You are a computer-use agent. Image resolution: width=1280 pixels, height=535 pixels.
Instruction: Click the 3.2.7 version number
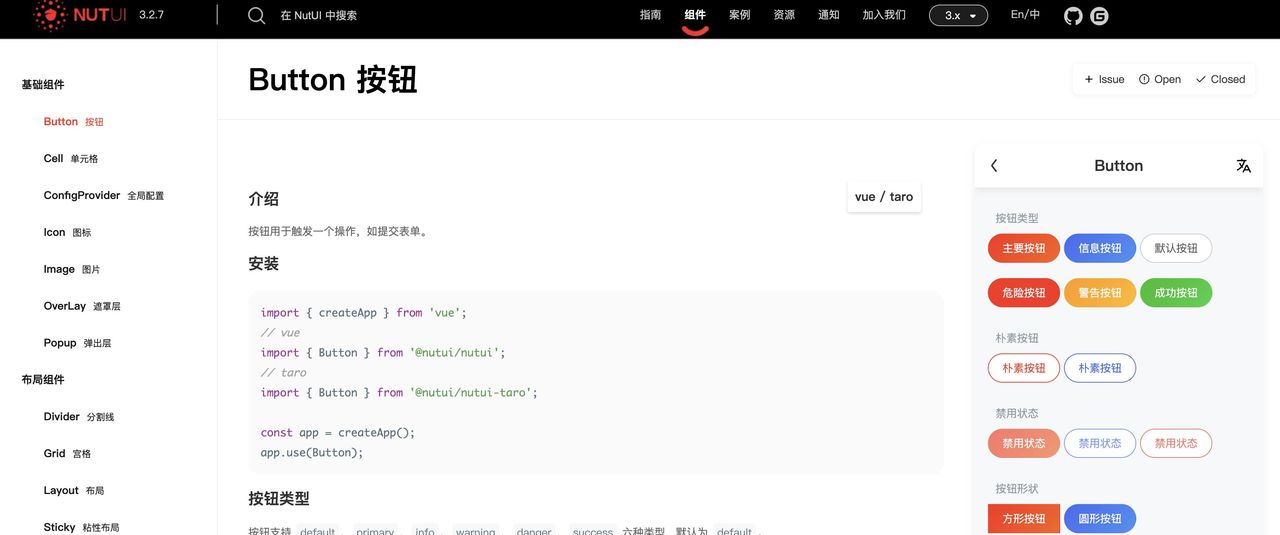(152, 15)
